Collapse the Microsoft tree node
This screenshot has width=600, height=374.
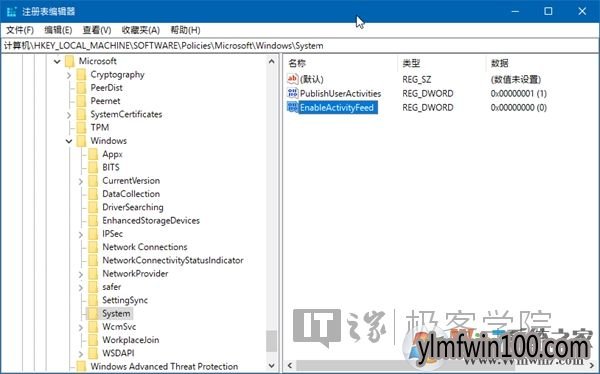57,61
